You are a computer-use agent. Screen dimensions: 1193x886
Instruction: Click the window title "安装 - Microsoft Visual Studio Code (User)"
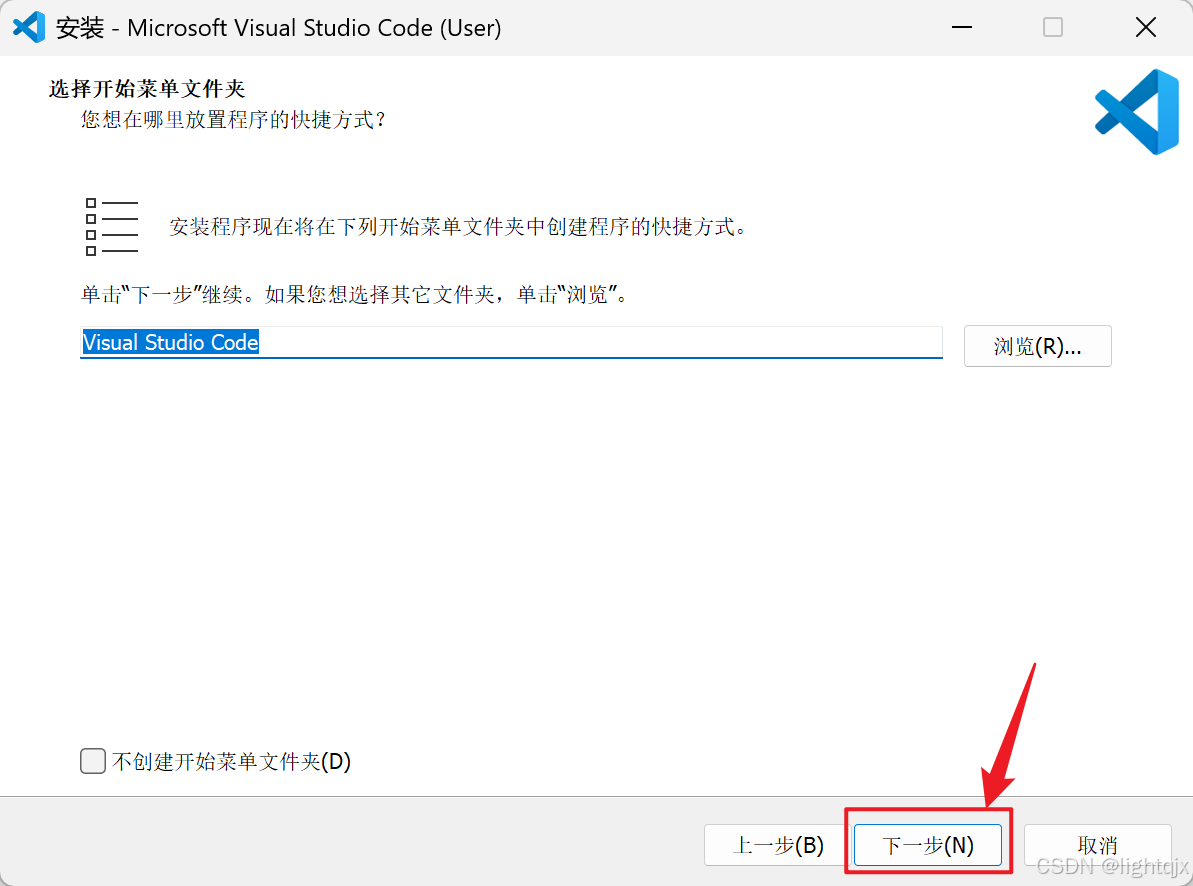click(278, 28)
